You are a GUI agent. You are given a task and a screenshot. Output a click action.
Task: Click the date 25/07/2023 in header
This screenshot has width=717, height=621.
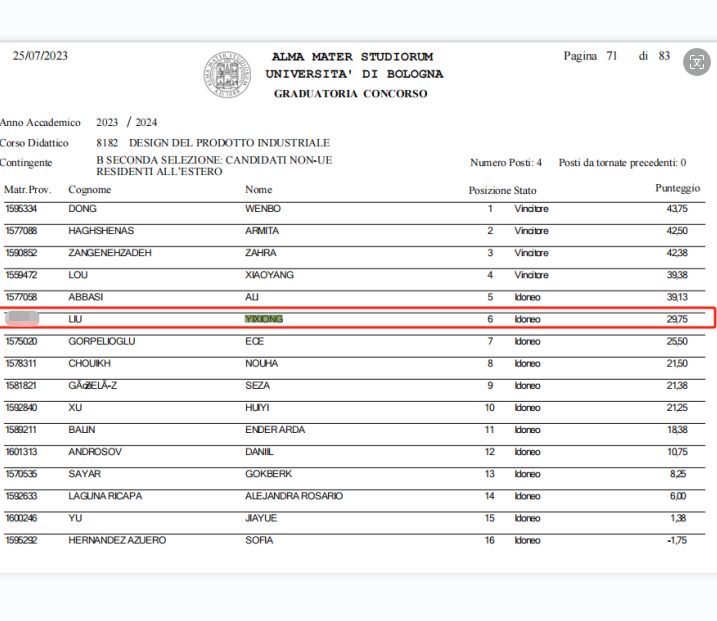click(x=40, y=56)
